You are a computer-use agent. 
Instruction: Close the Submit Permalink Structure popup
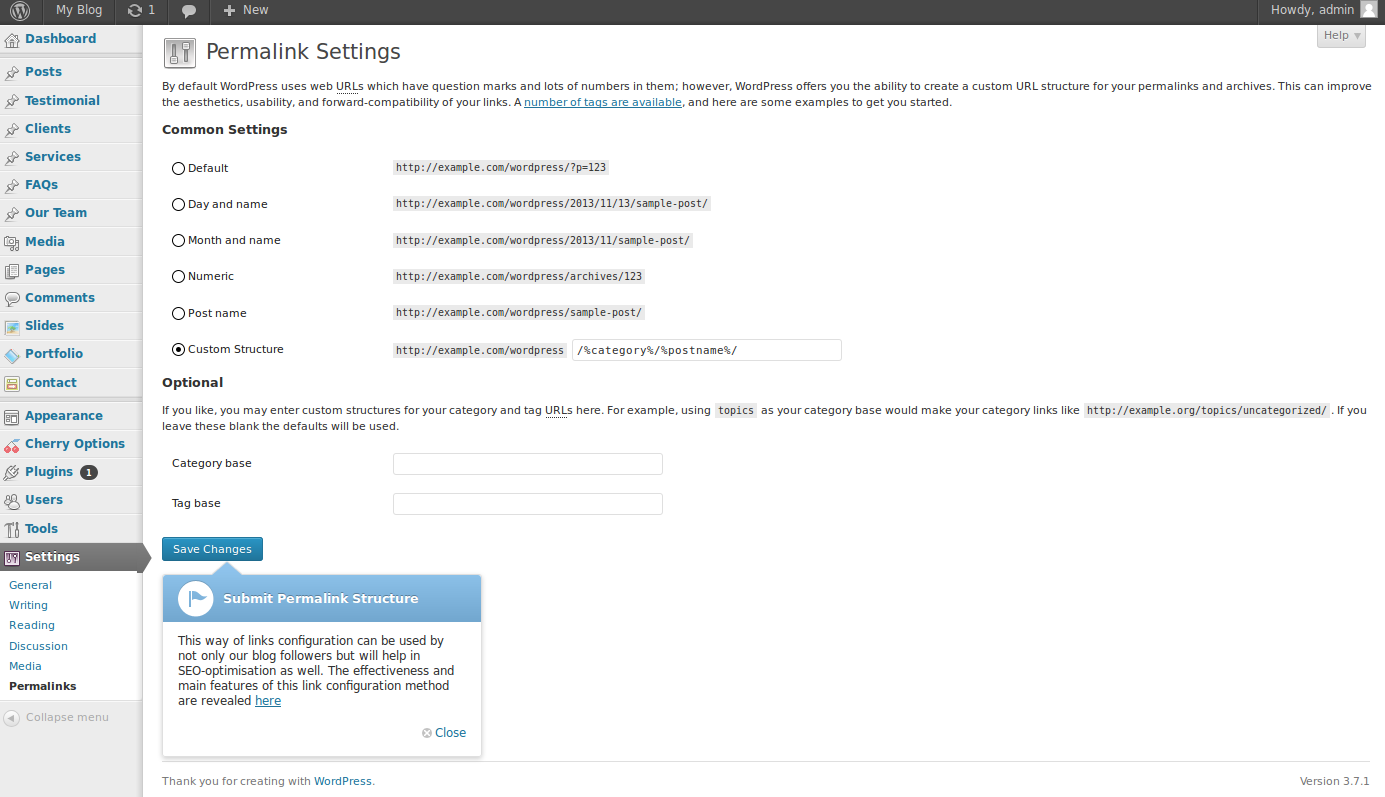444,733
